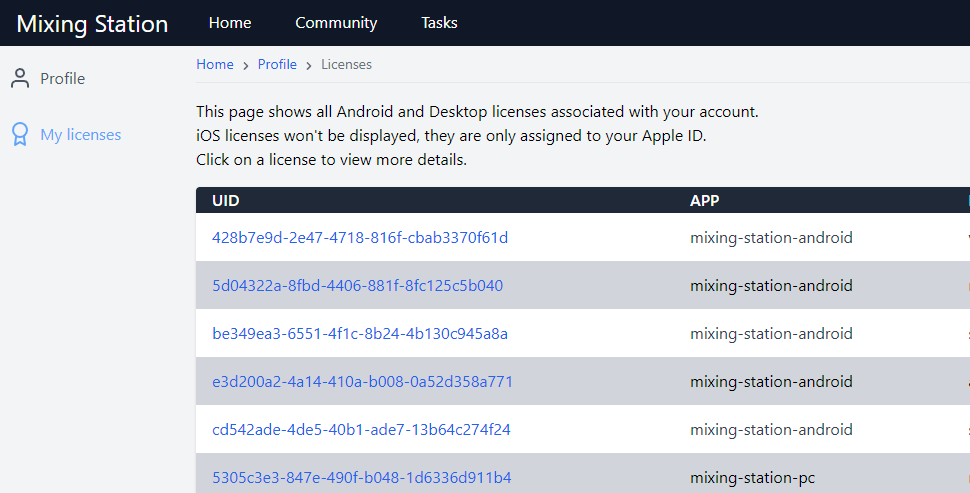Open the Community navigation item
This screenshot has height=493, width=970.
336,23
